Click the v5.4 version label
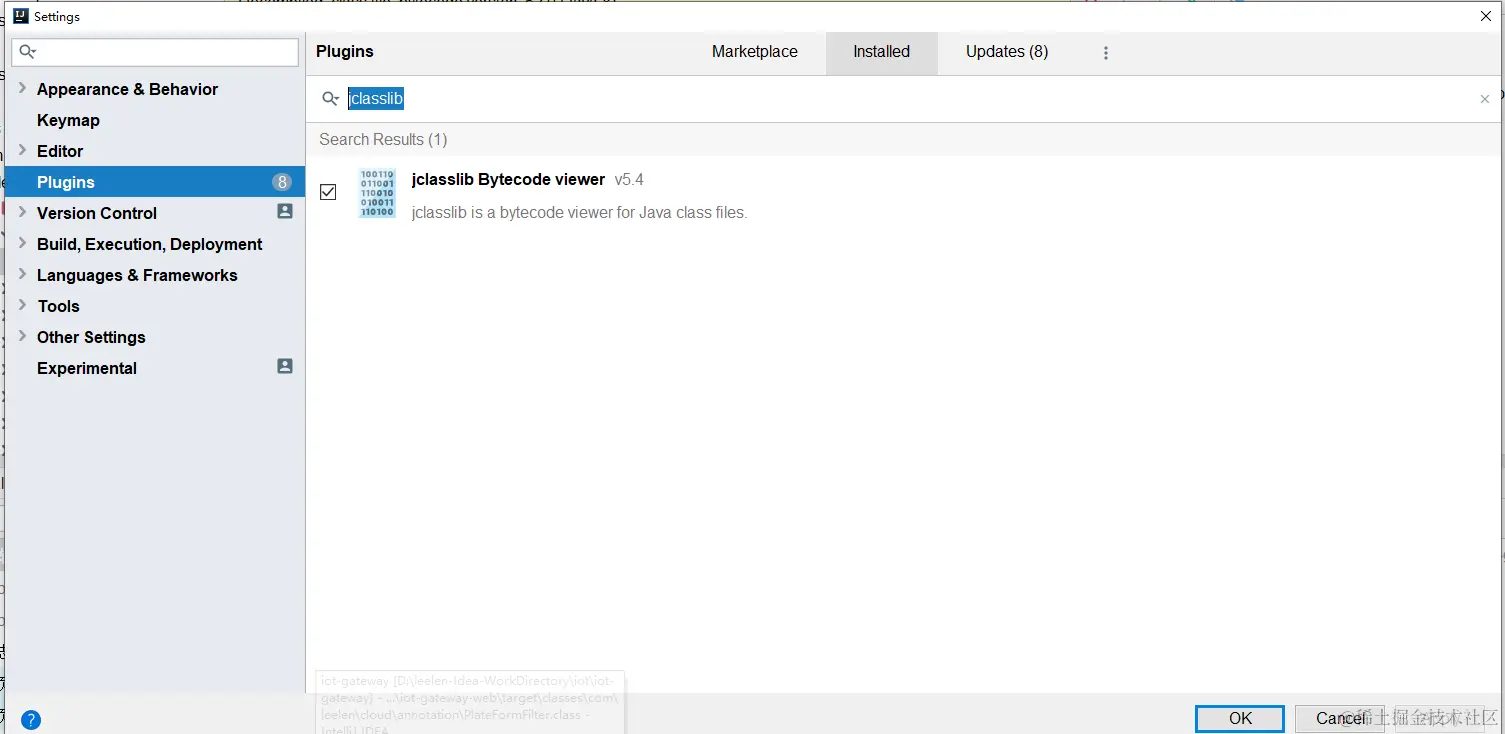The width and height of the screenshot is (1505, 734). coord(629,180)
